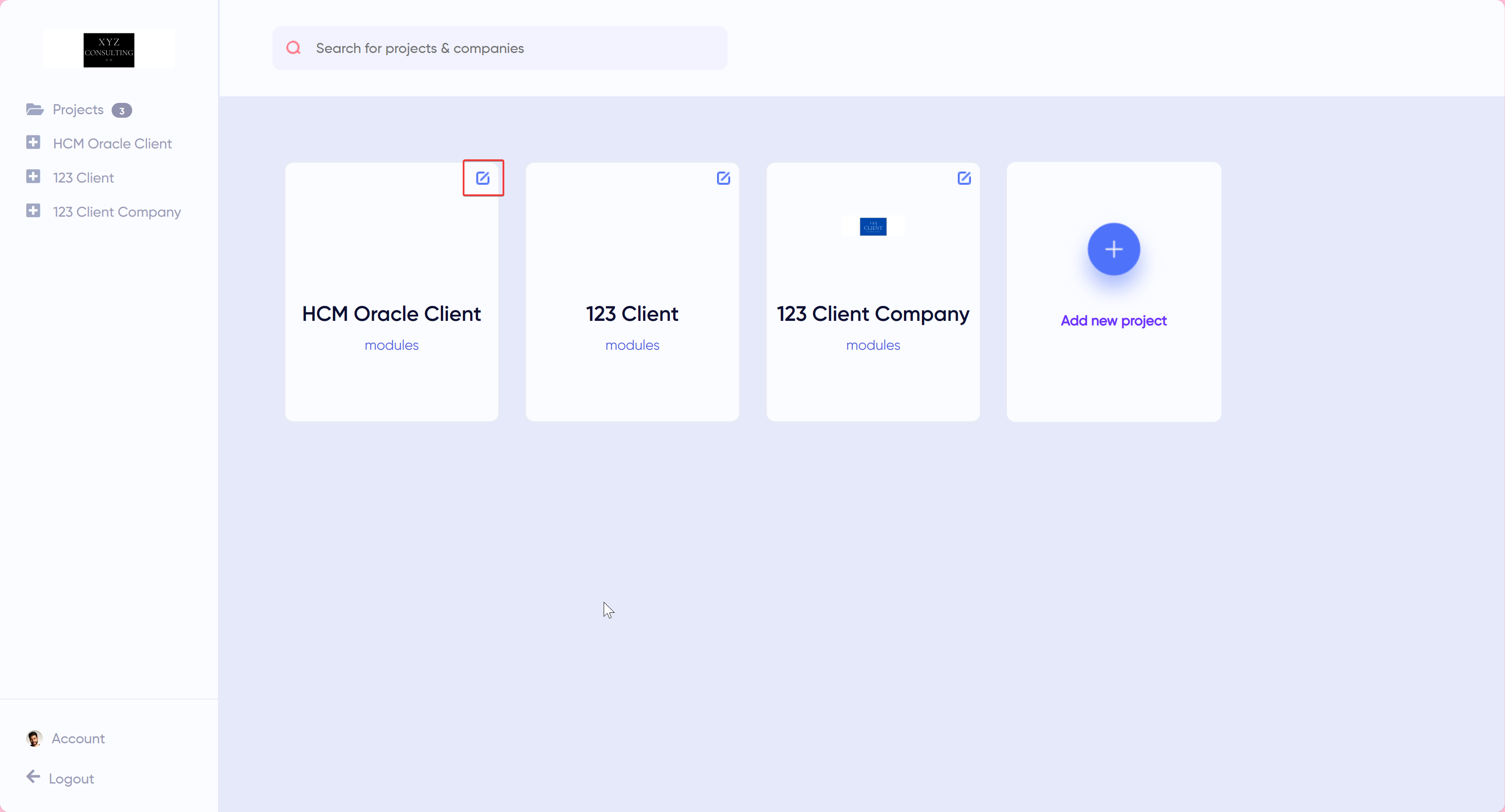
Task: Click the blue plus circle button
Action: (1114, 250)
